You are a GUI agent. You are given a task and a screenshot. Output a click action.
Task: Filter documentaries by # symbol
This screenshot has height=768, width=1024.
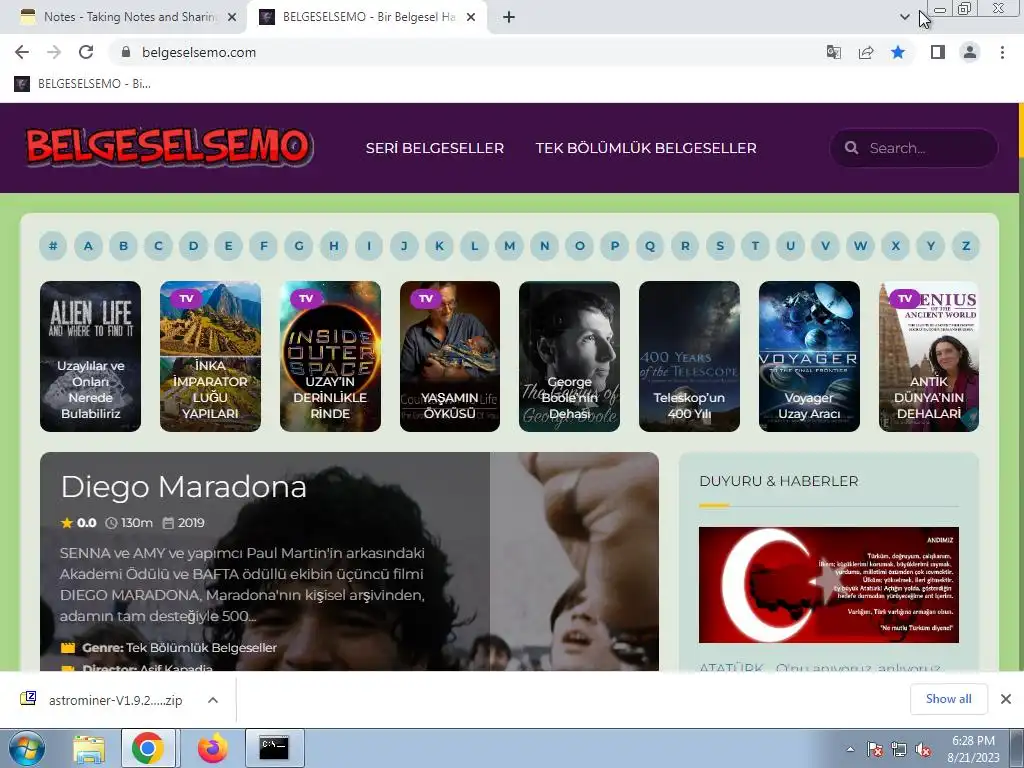53,246
